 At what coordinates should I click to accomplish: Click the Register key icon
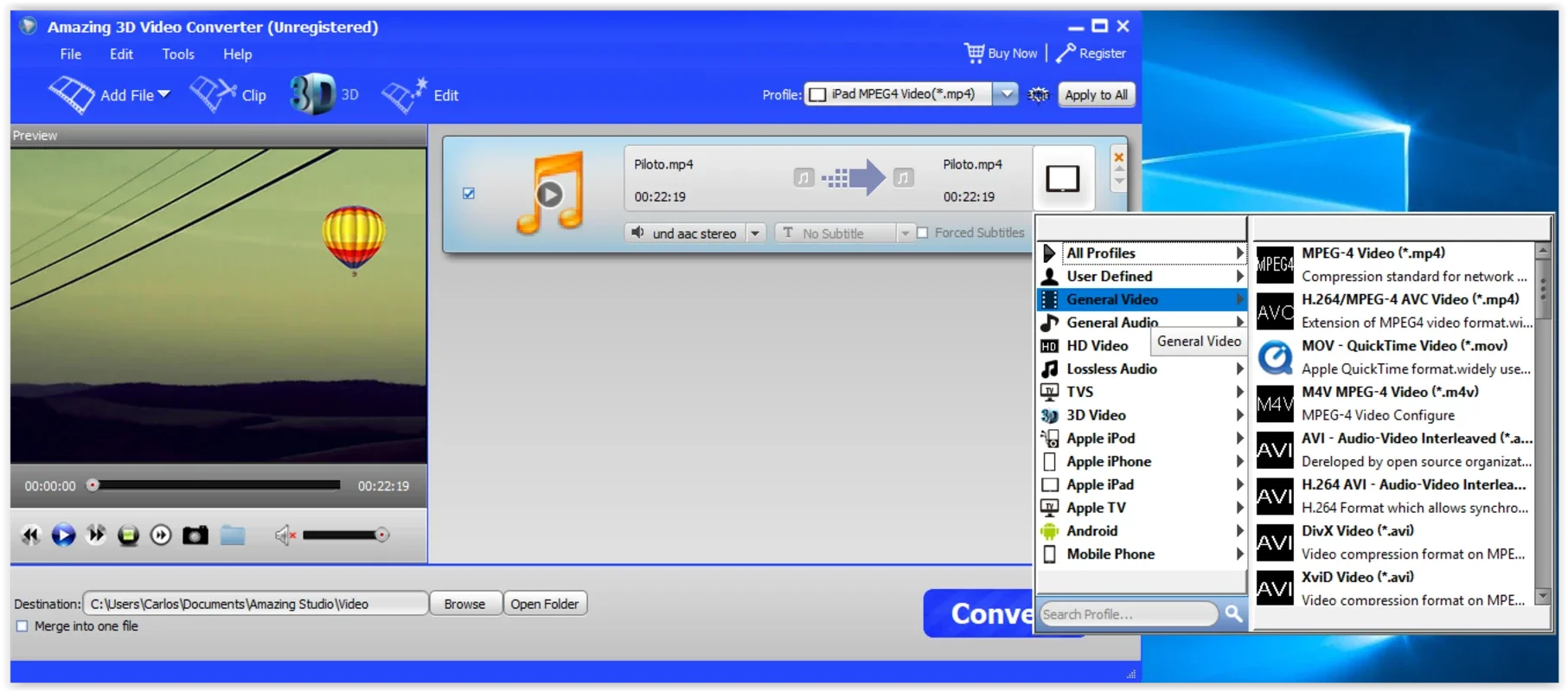point(1066,53)
